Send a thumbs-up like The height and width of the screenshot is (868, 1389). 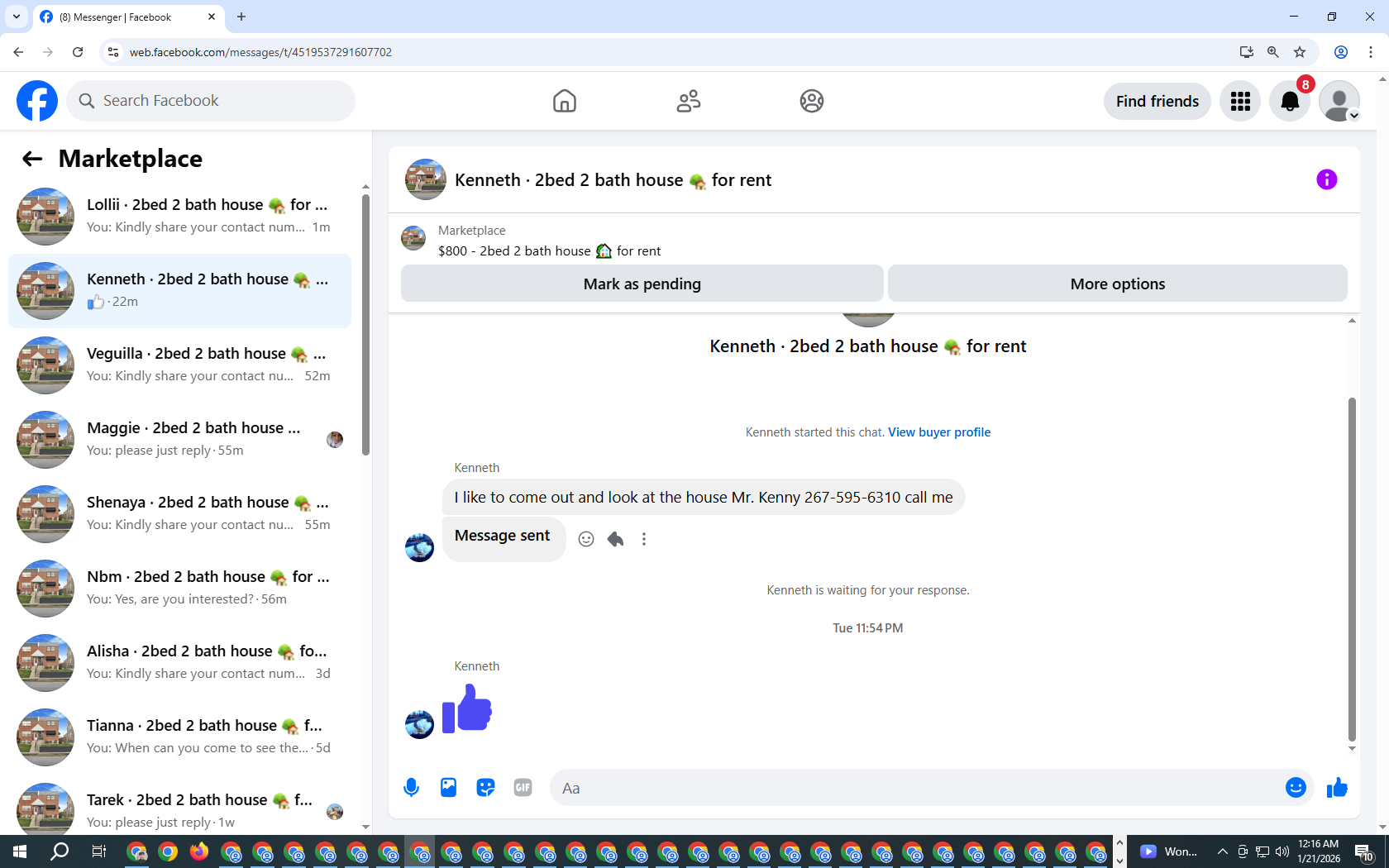tap(1337, 788)
